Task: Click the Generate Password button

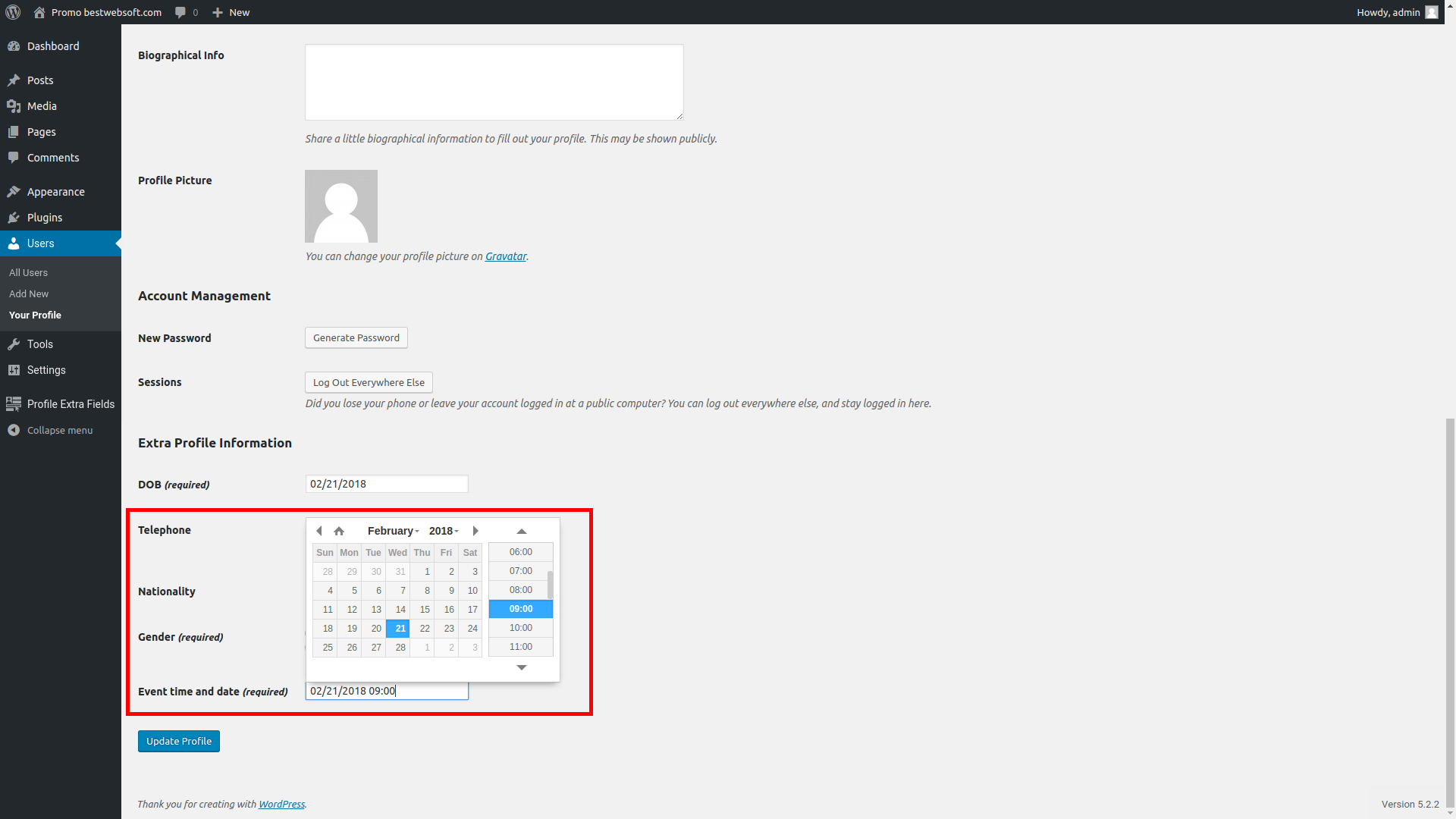Action: (x=356, y=337)
